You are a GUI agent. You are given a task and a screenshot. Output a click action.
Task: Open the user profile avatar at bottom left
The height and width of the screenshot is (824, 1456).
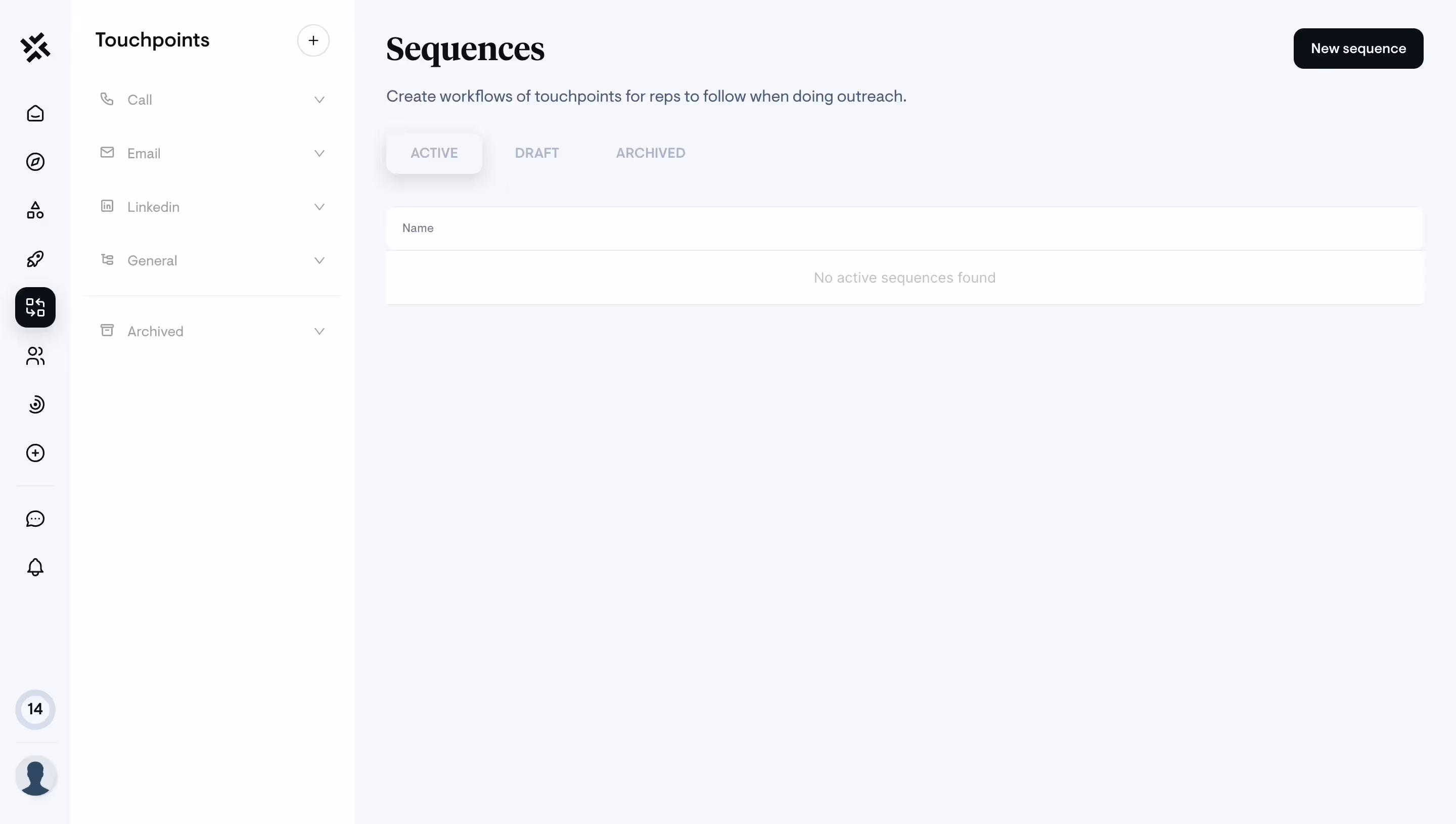point(35,777)
